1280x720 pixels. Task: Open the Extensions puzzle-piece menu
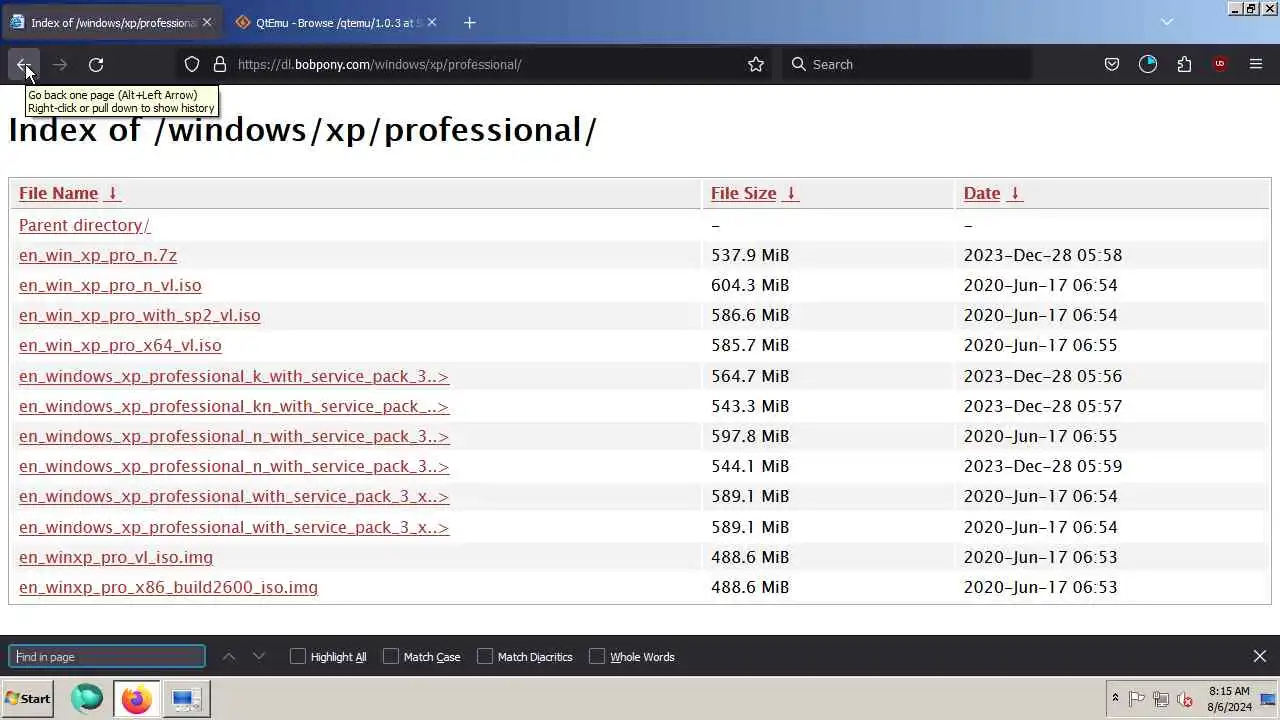1184,64
